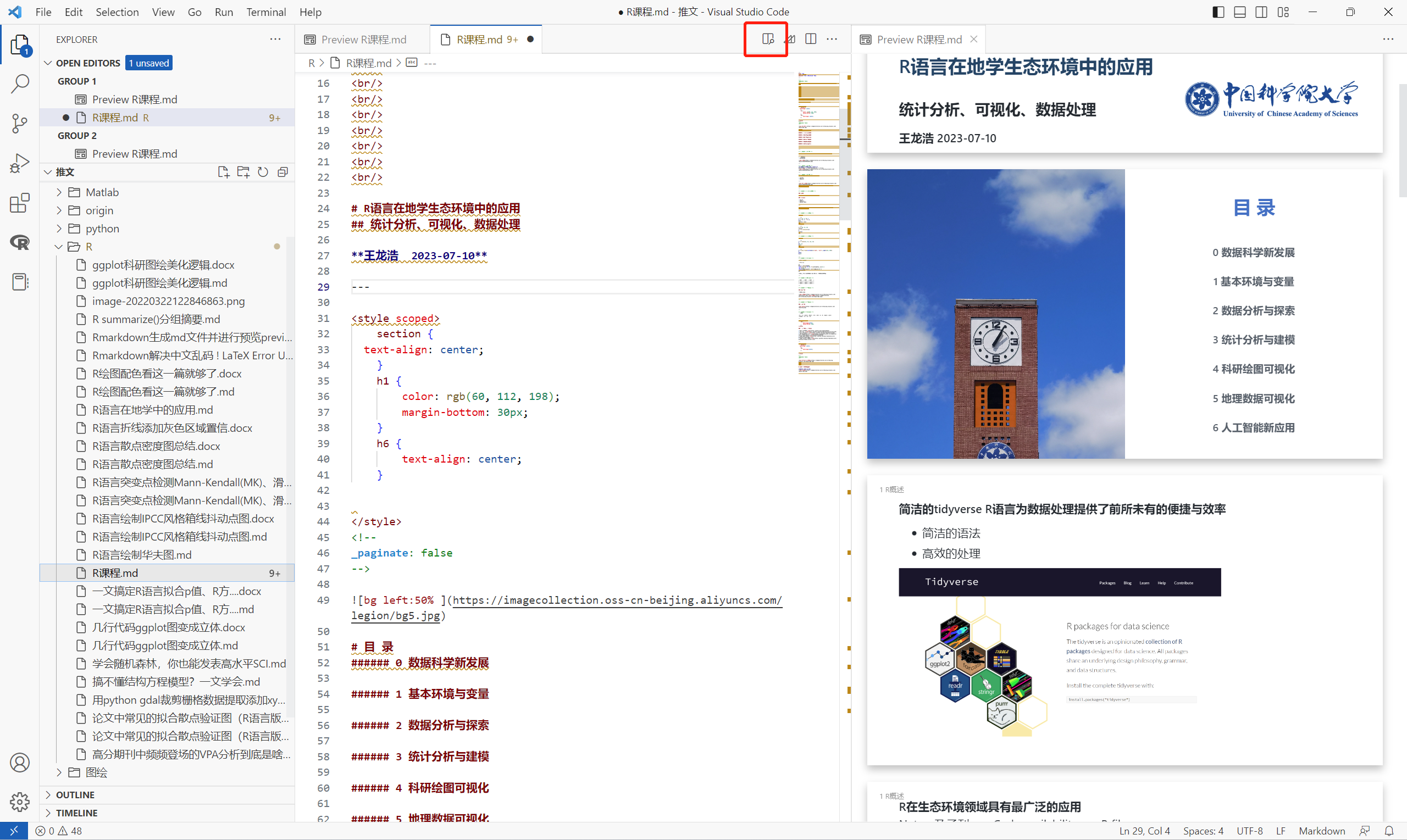
Task: Change language mode Markdown in status bar
Action: coord(1321,831)
